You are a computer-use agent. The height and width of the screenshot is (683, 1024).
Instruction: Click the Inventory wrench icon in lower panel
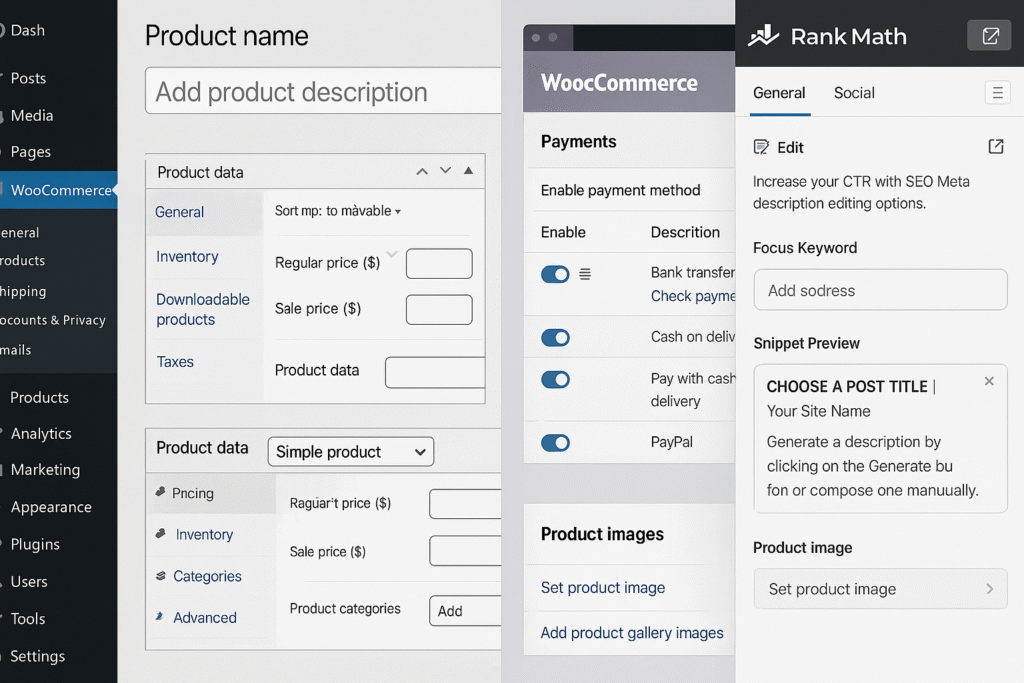[161, 533]
